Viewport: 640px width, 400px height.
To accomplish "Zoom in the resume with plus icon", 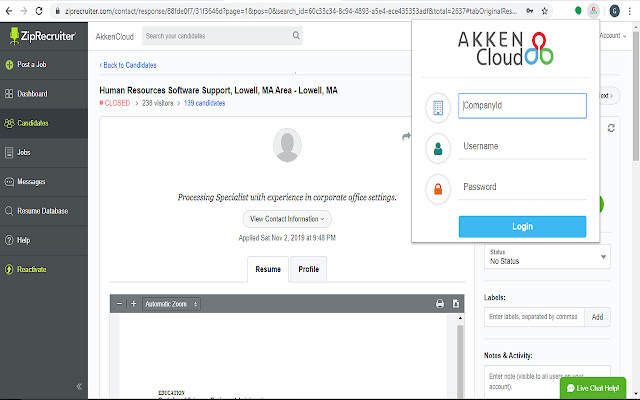I will point(133,303).
